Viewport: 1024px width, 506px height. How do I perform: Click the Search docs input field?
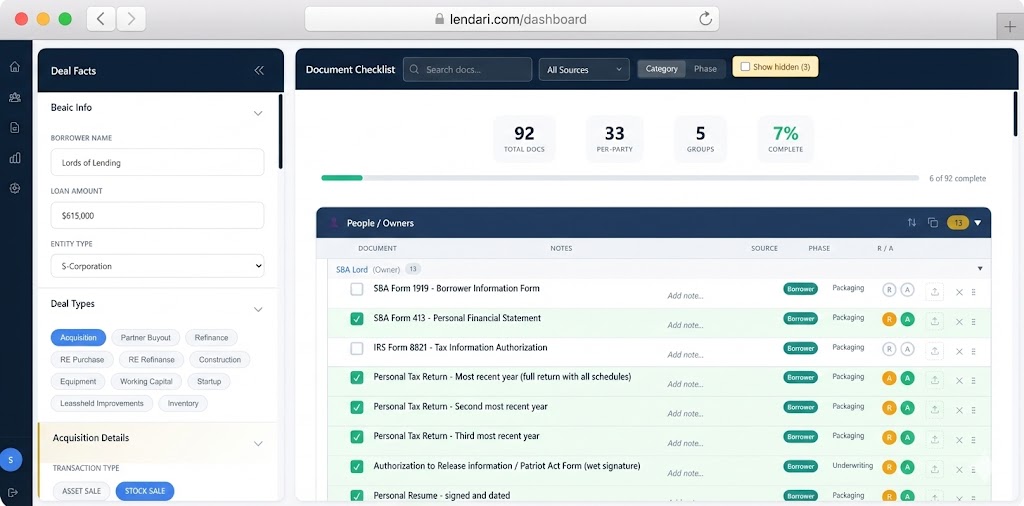click(468, 69)
